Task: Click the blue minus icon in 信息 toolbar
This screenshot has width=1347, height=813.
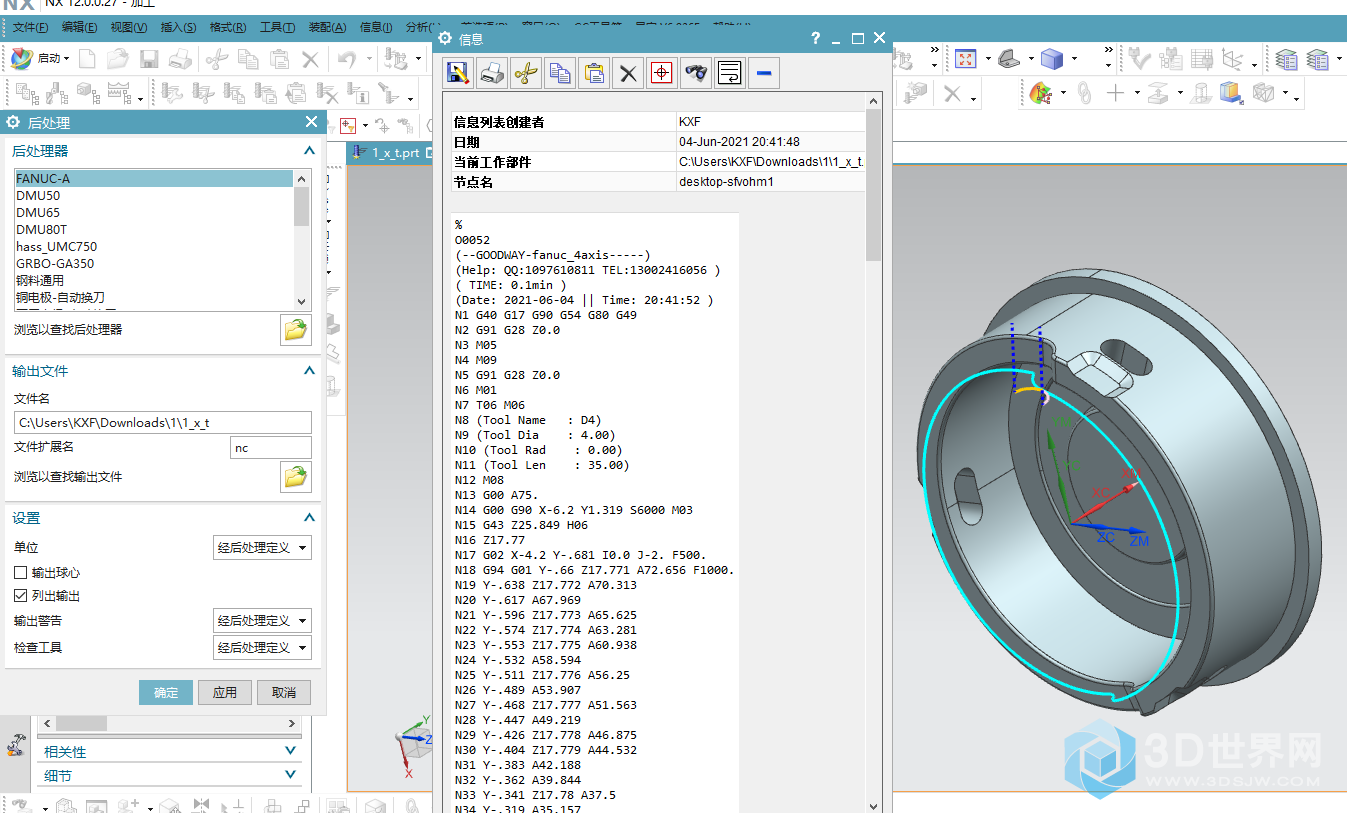Action: click(x=763, y=72)
